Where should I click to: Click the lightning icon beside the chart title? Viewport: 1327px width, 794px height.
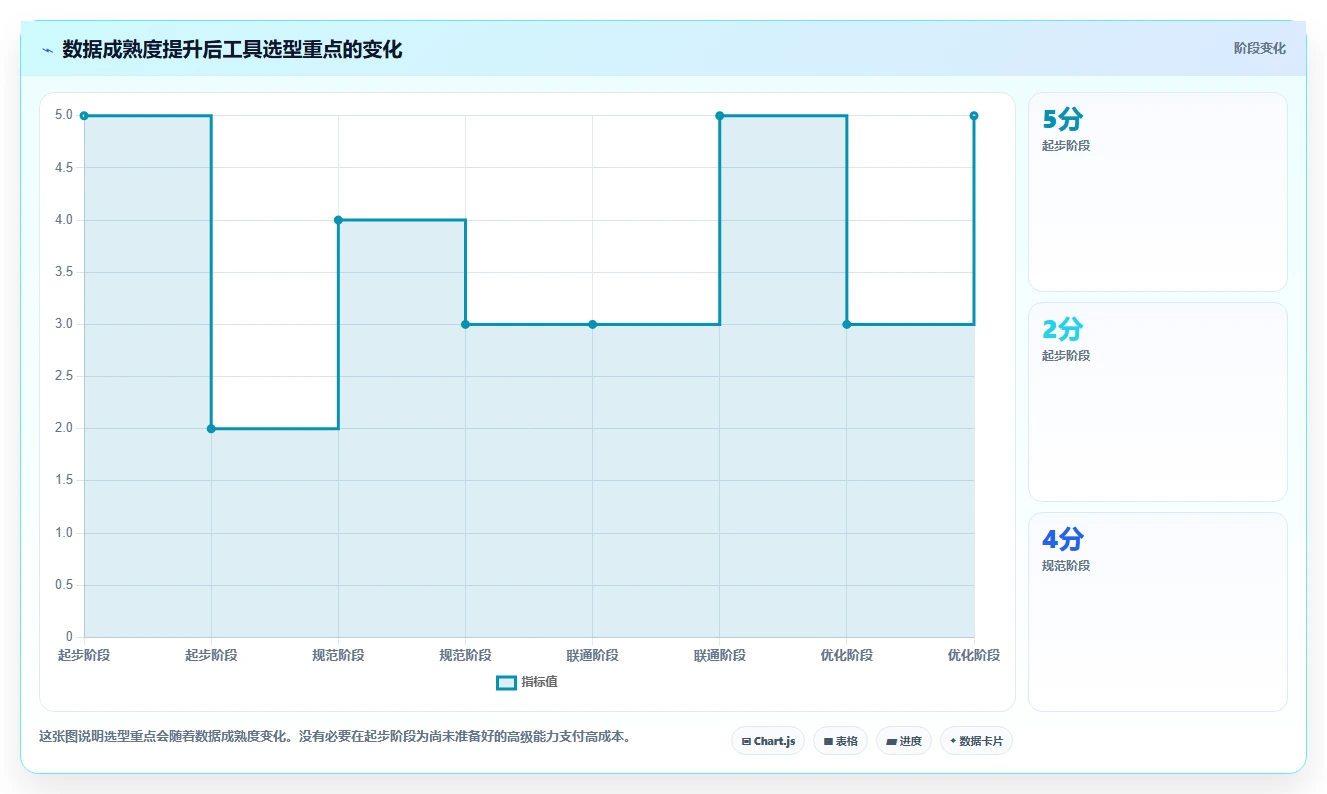pyautogui.click(x=47, y=50)
